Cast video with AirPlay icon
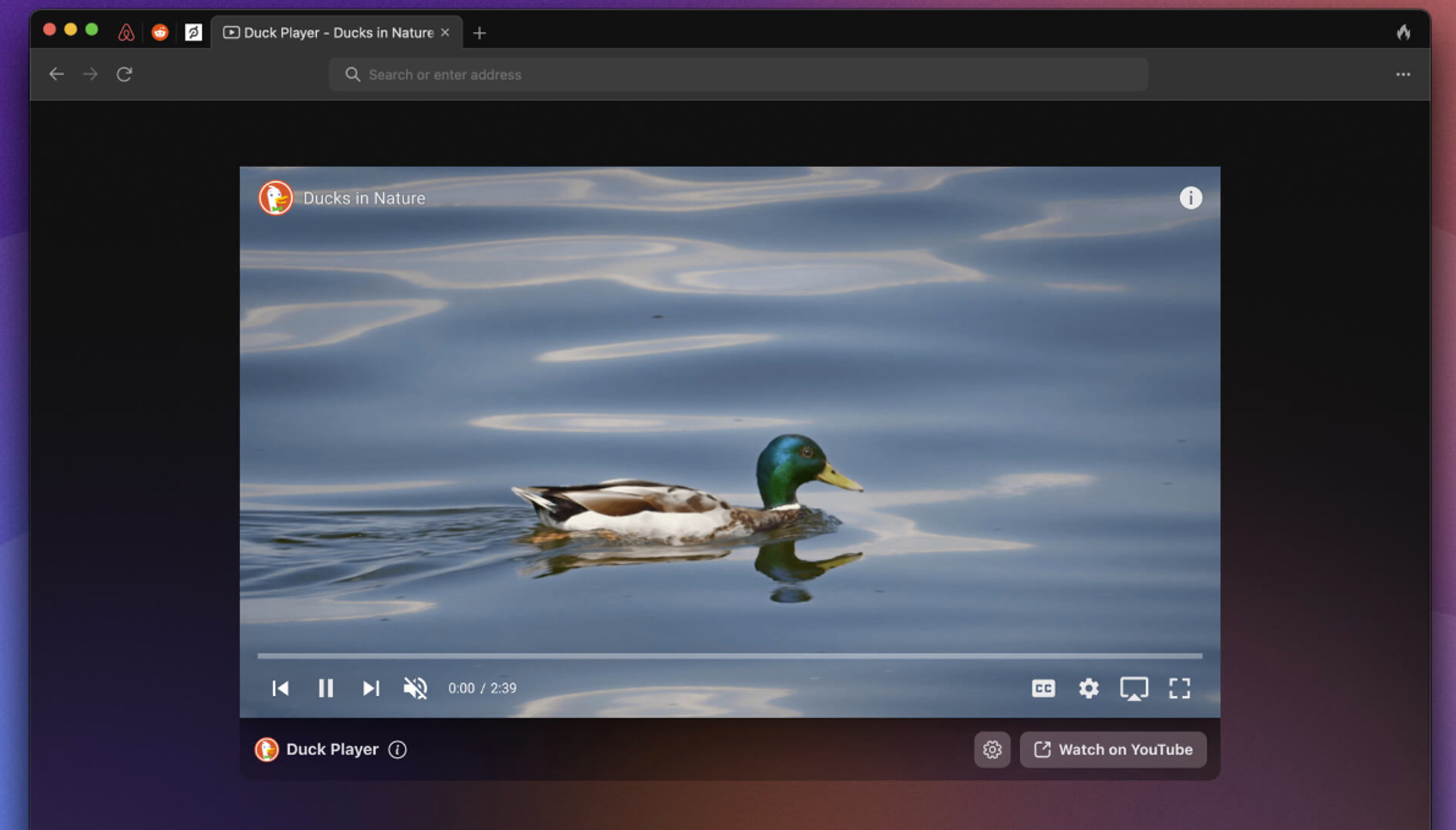The height and width of the screenshot is (830, 1456). 1133,689
